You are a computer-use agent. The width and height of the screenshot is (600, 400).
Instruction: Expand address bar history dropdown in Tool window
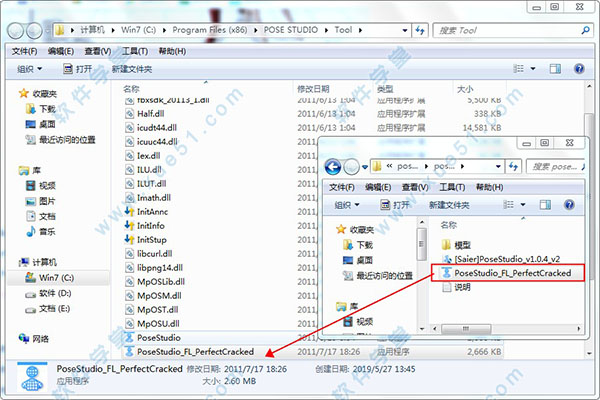[404, 30]
